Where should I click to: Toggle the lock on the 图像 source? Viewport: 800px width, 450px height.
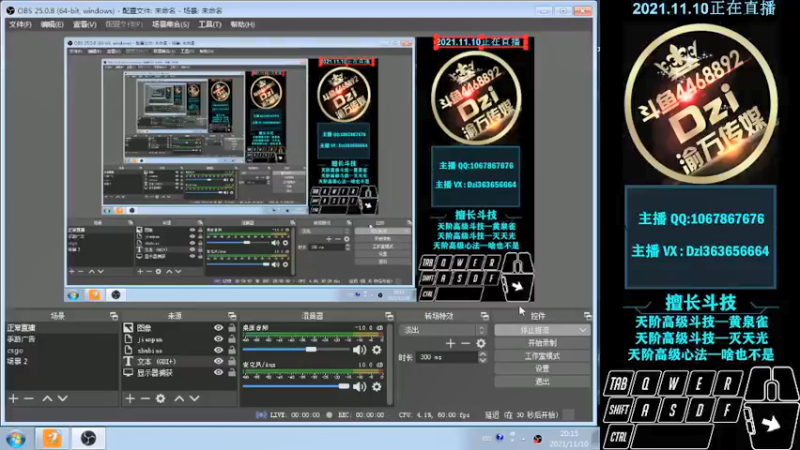click(x=232, y=328)
